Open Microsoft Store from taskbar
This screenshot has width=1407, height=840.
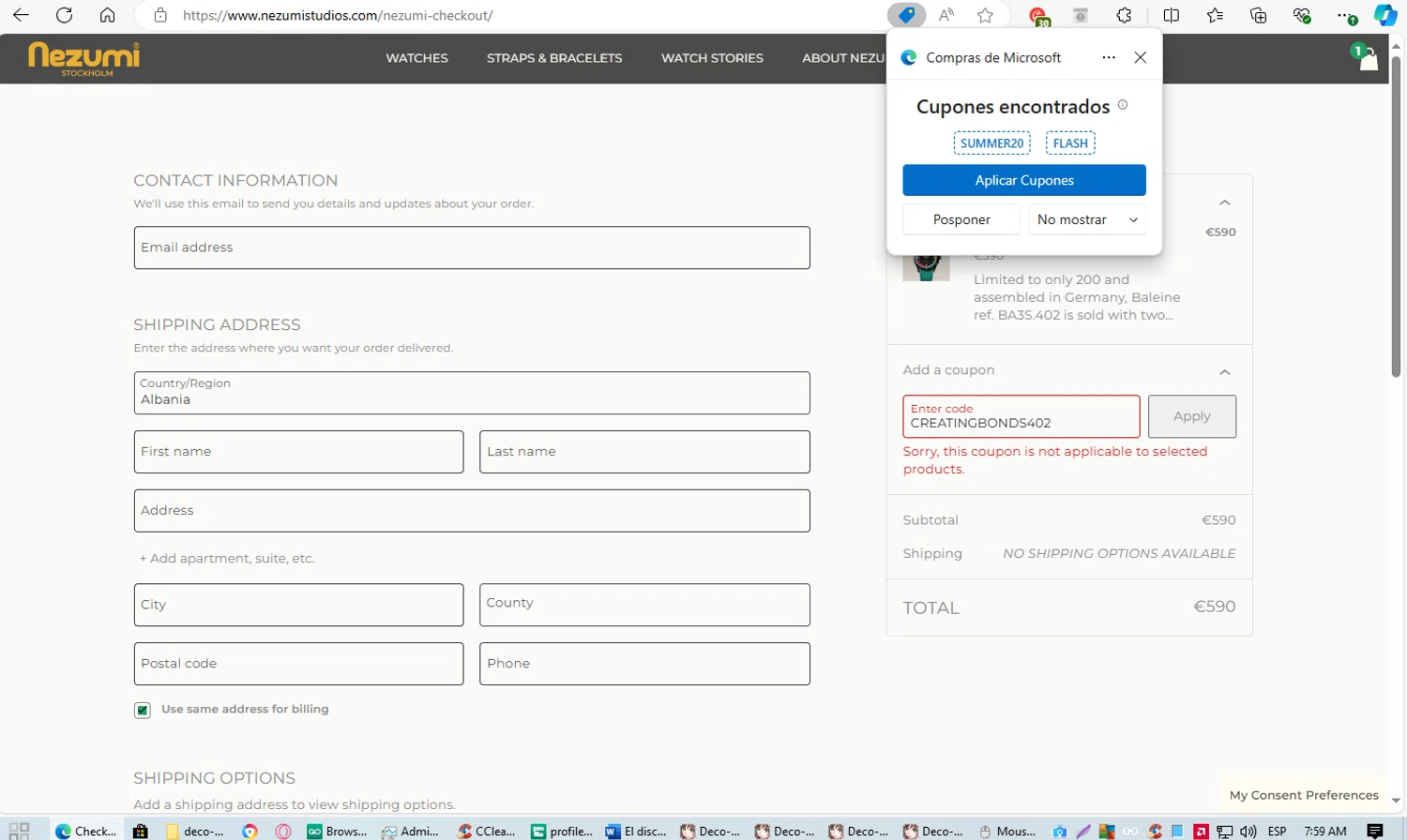(x=141, y=831)
